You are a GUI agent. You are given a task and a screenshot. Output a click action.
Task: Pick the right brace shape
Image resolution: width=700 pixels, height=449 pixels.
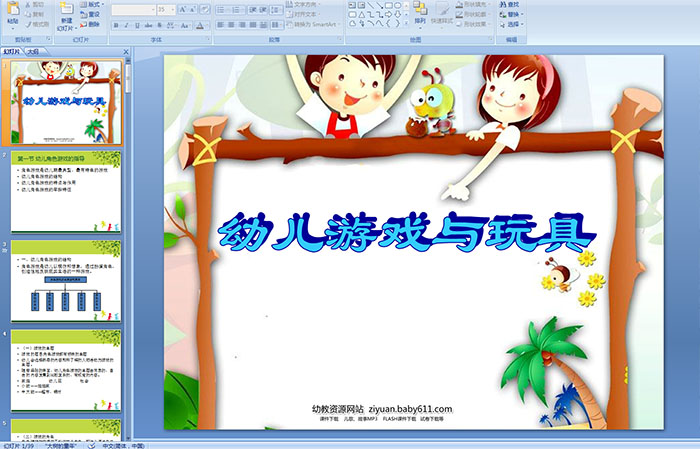tap(397, 23)
